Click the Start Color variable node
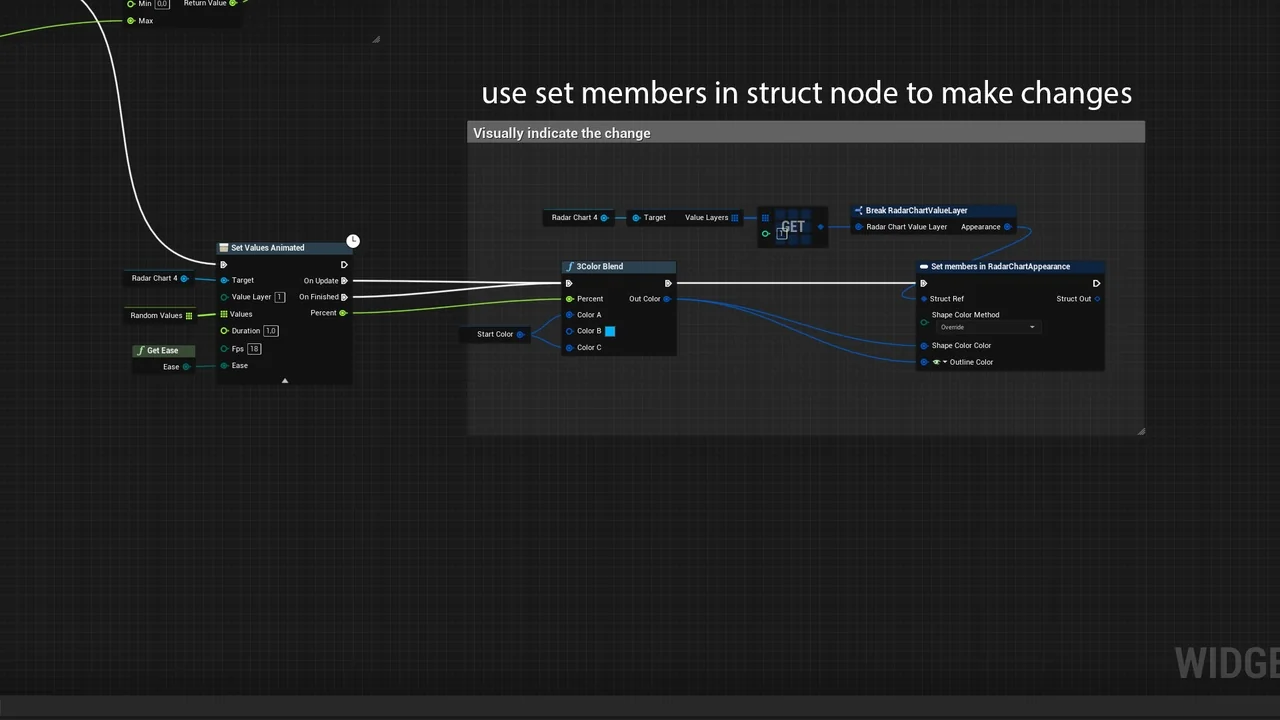 click(x=495, y=334)
